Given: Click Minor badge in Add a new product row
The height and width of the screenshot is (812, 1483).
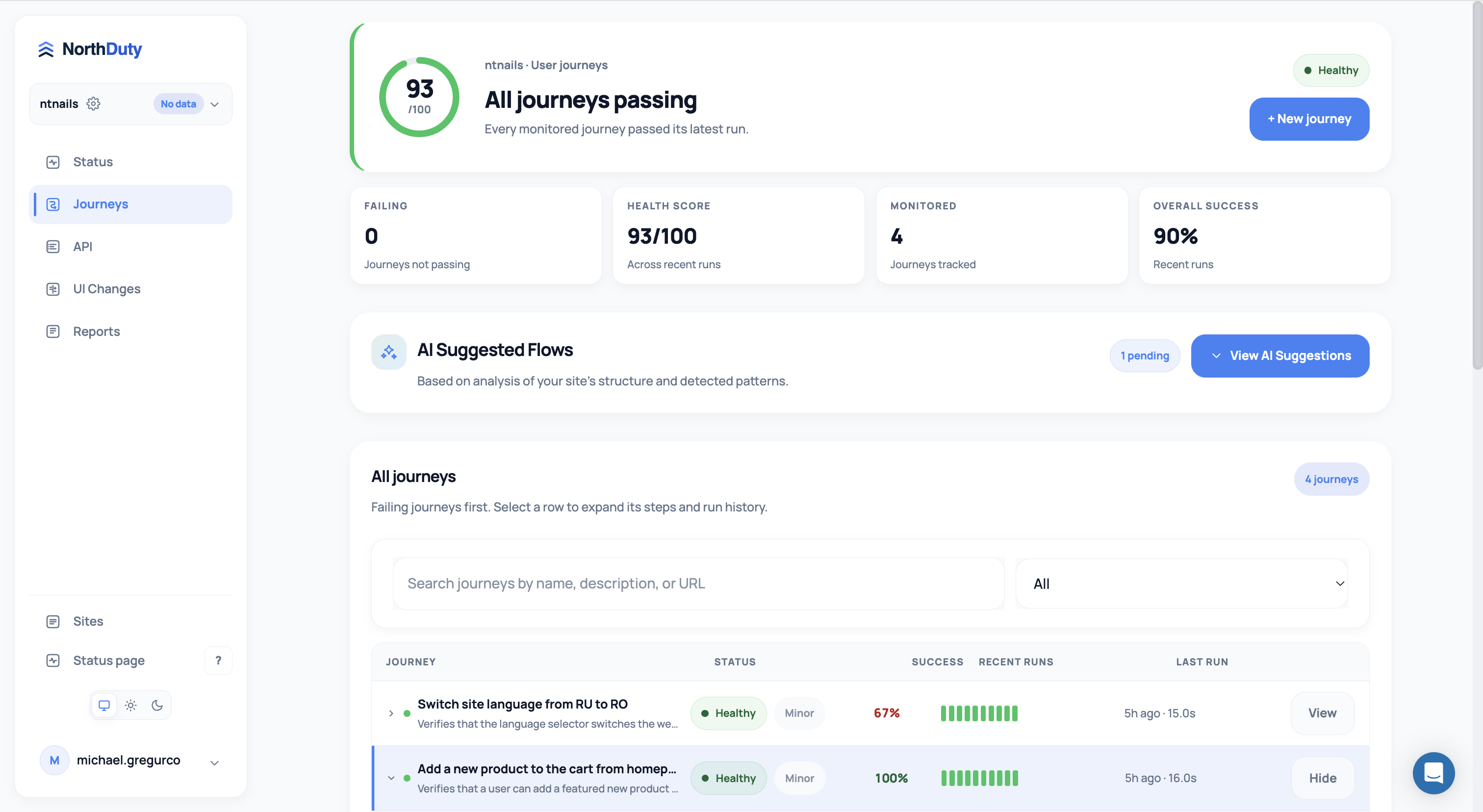Looking at the screenshot, I should 800,779.
